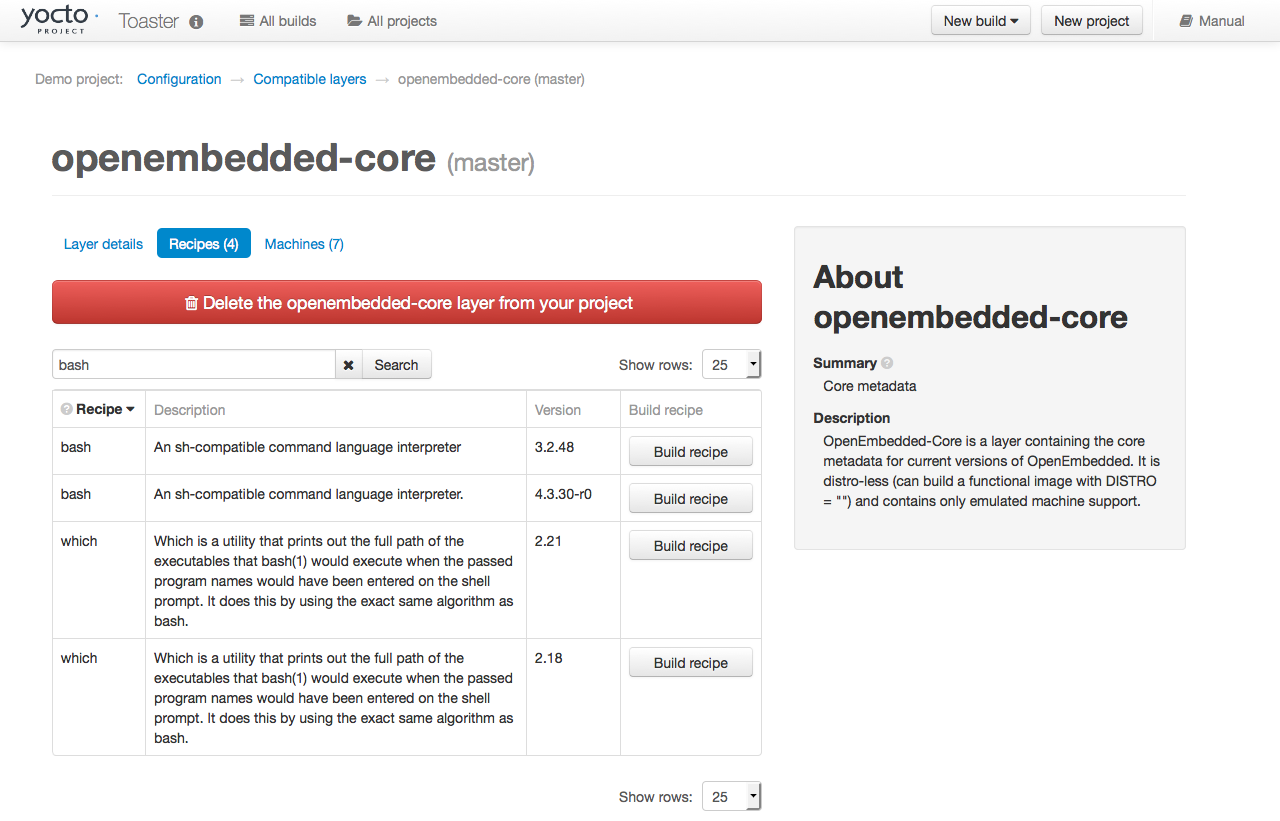Switch to the Machines (7) tab
This screenshot has width=1280, height=821.
[304, 244]
